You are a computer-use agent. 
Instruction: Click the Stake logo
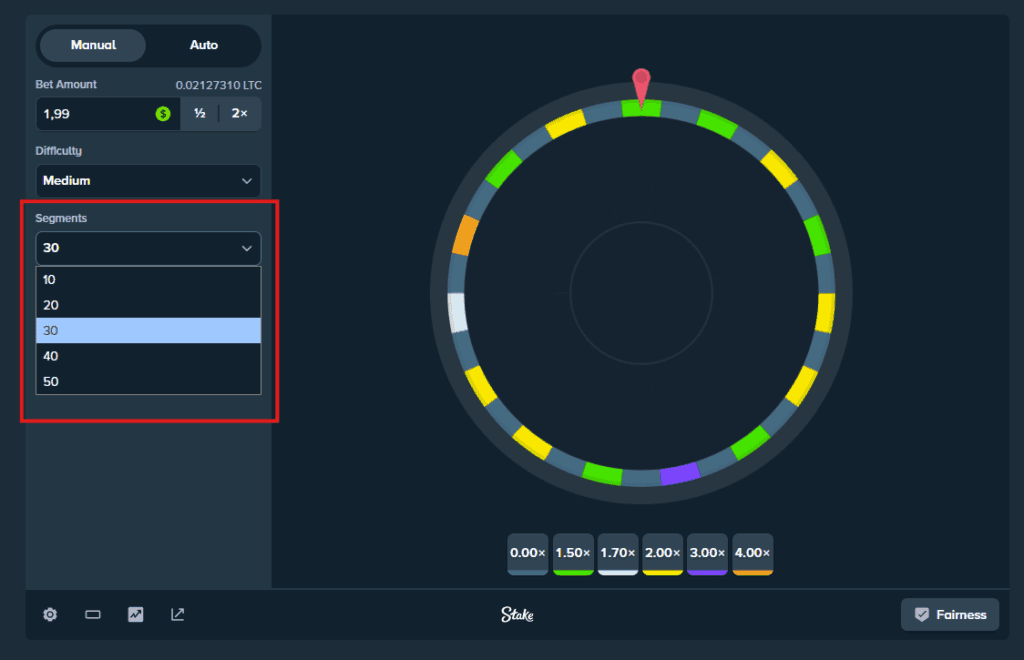click(x=517, y=615)
